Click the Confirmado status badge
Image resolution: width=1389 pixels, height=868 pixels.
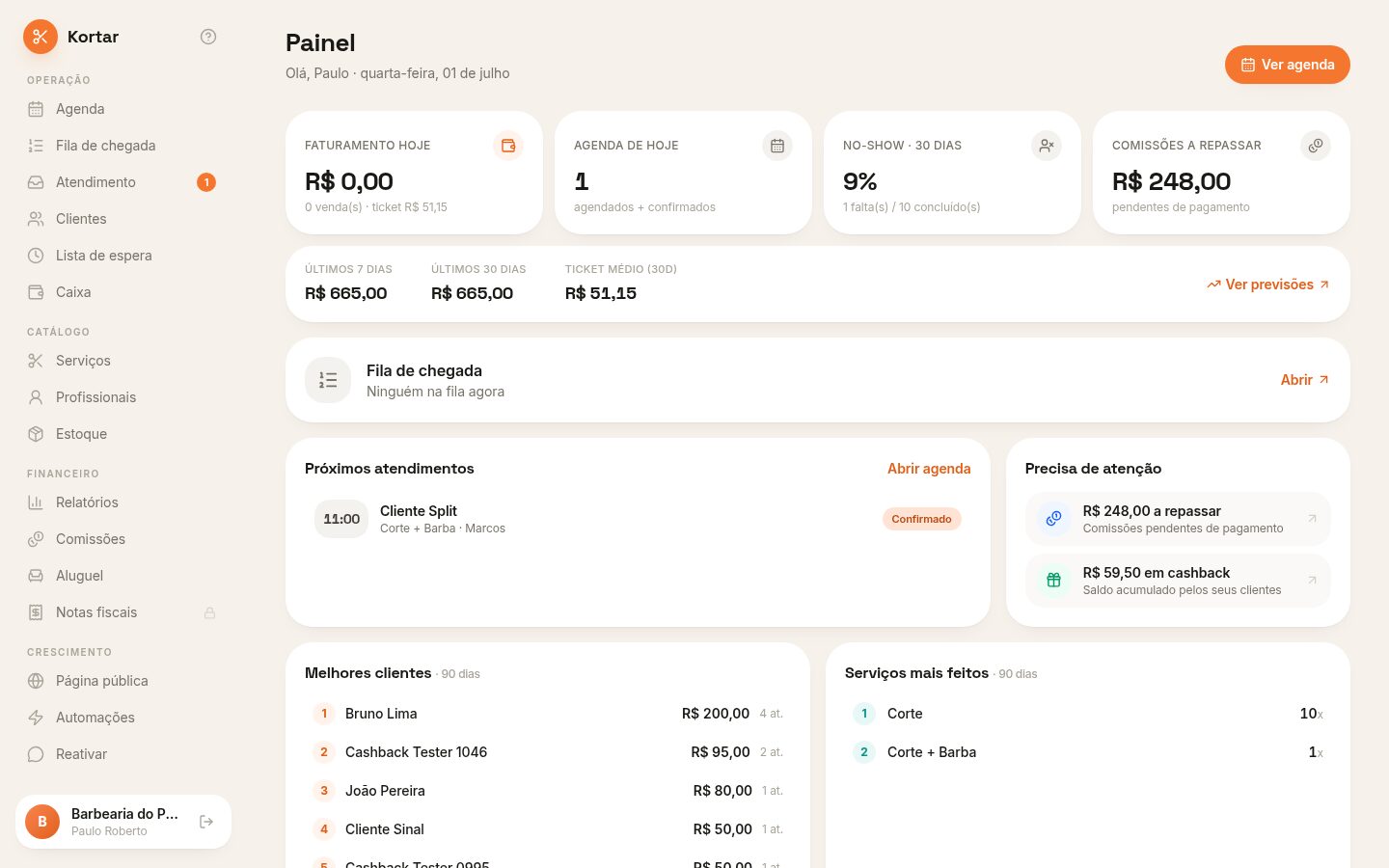coord(921,519)
